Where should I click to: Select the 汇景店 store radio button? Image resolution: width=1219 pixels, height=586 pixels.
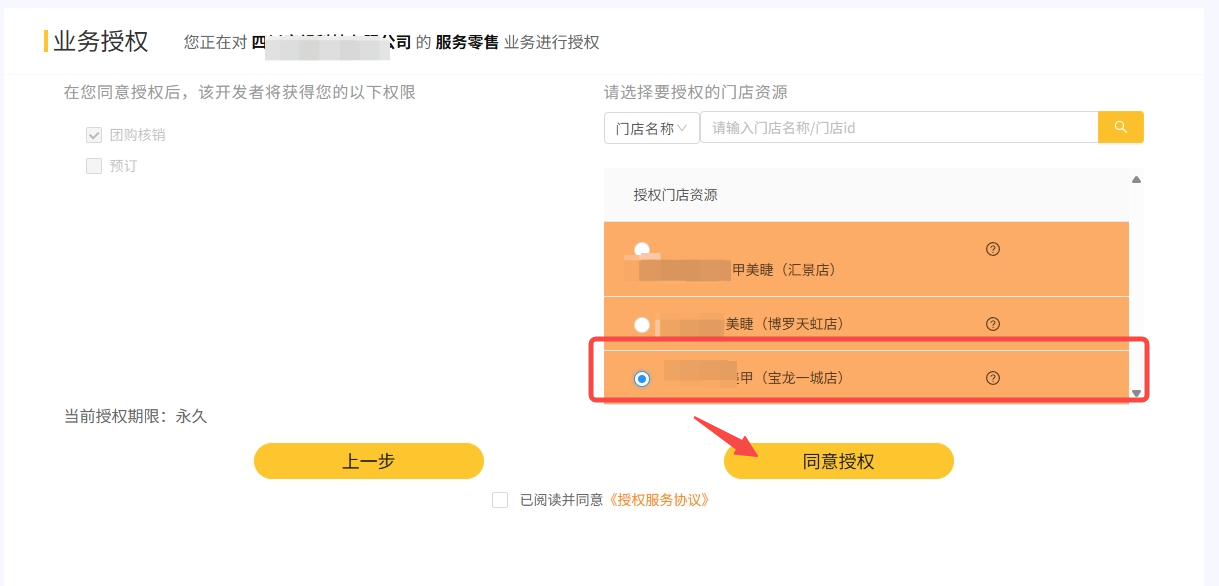coord(642,249)
